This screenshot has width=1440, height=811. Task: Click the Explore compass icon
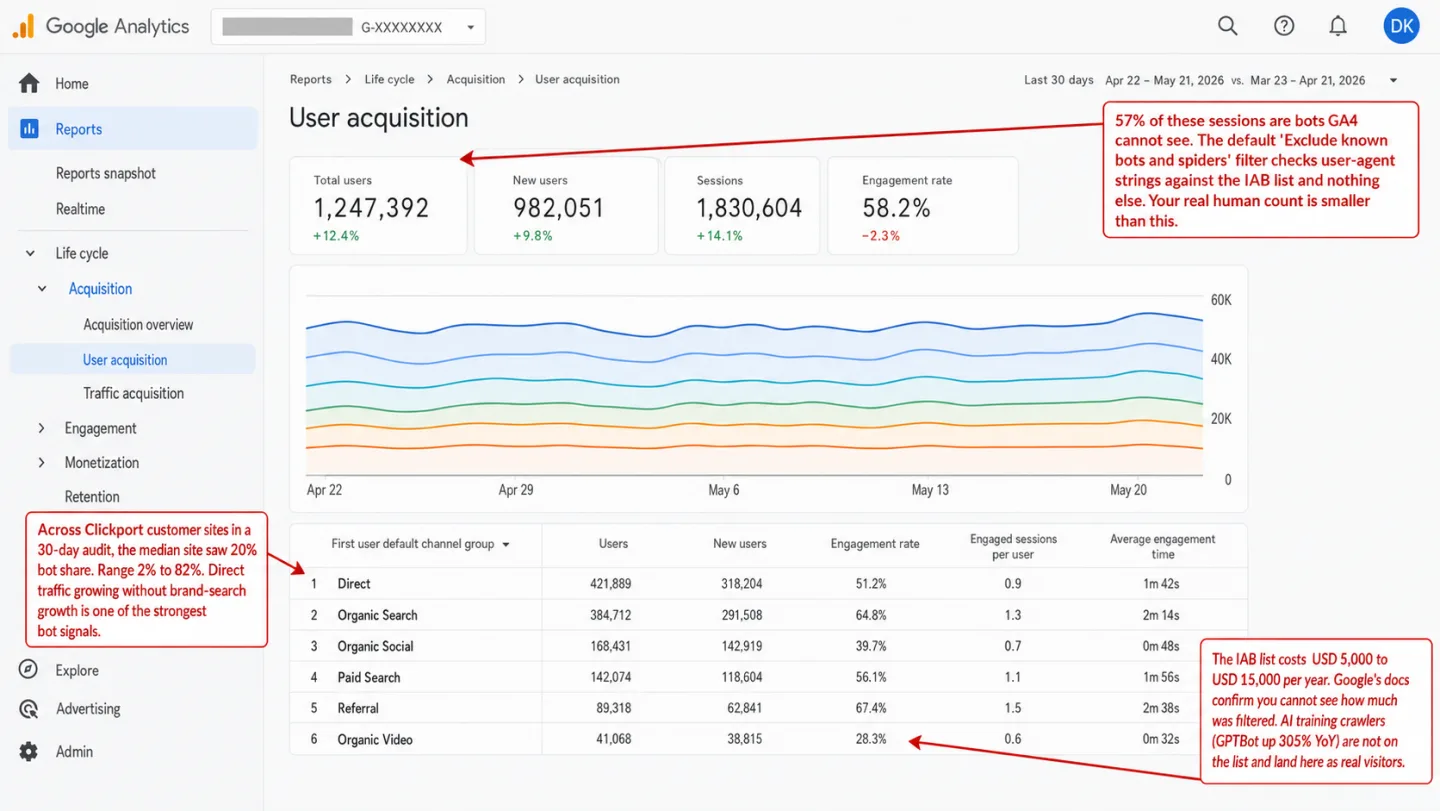coord(29,670)
